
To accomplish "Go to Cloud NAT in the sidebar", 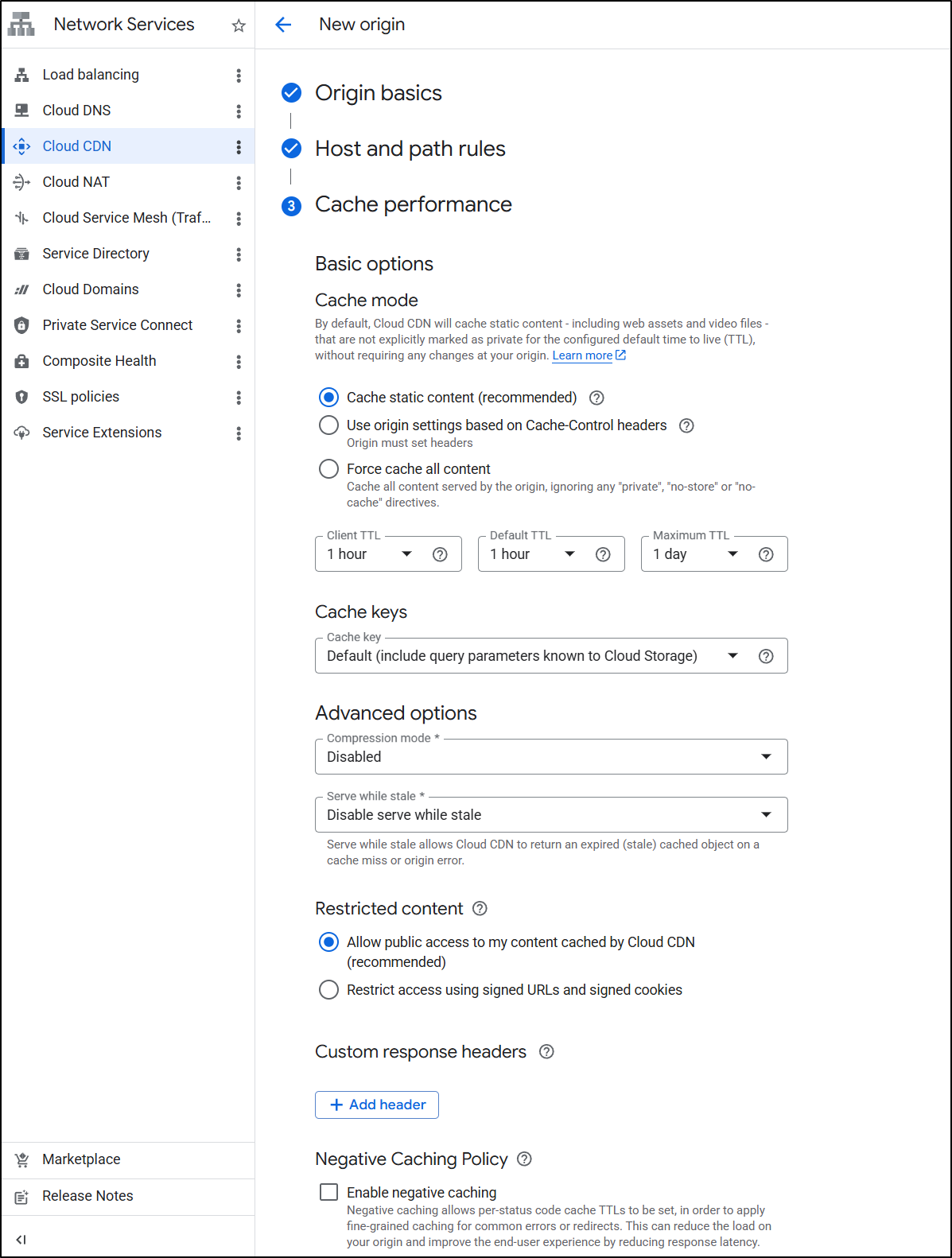I will pos(76,182).
